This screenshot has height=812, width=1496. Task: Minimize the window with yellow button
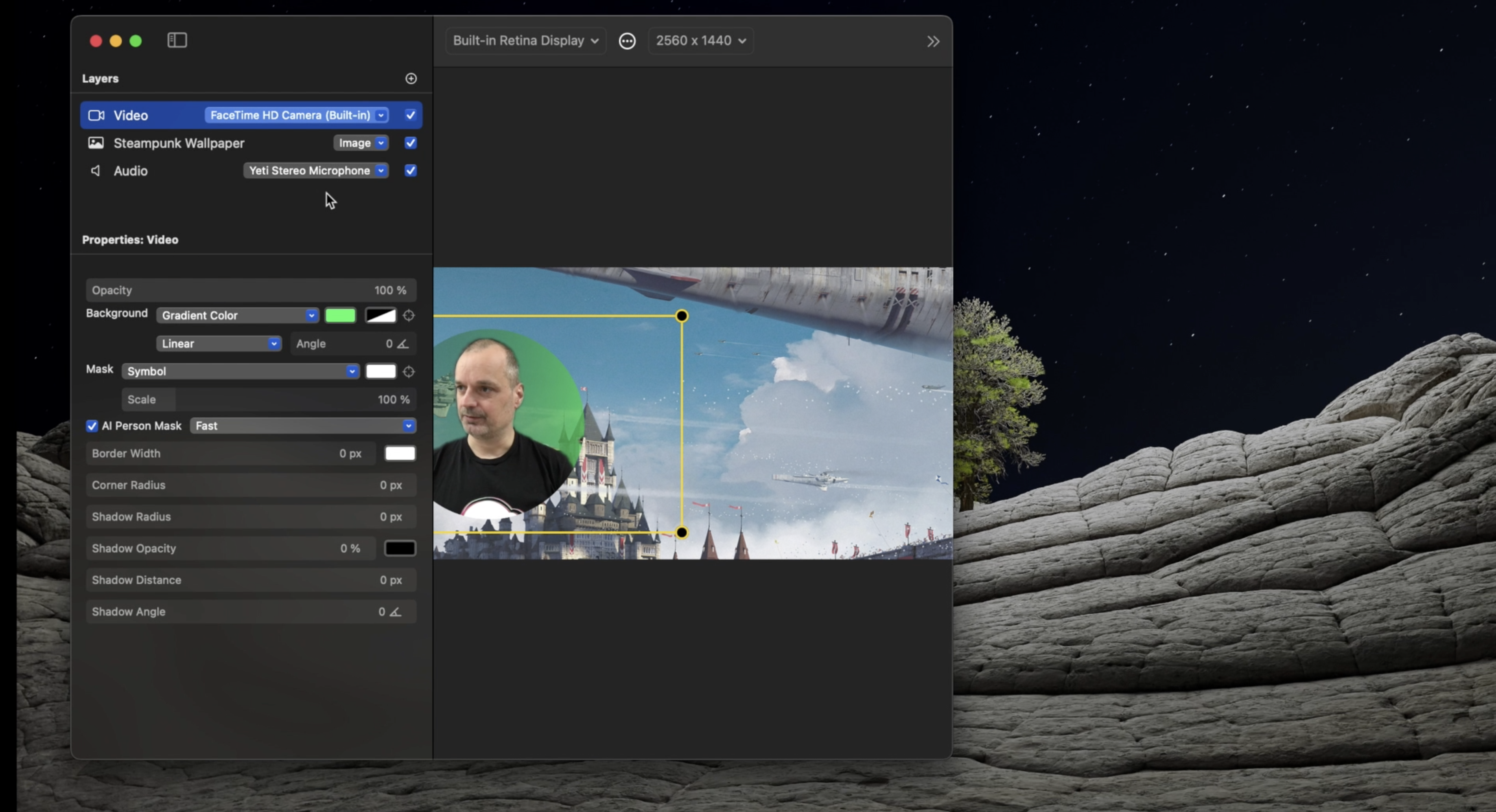coord(116,40)
